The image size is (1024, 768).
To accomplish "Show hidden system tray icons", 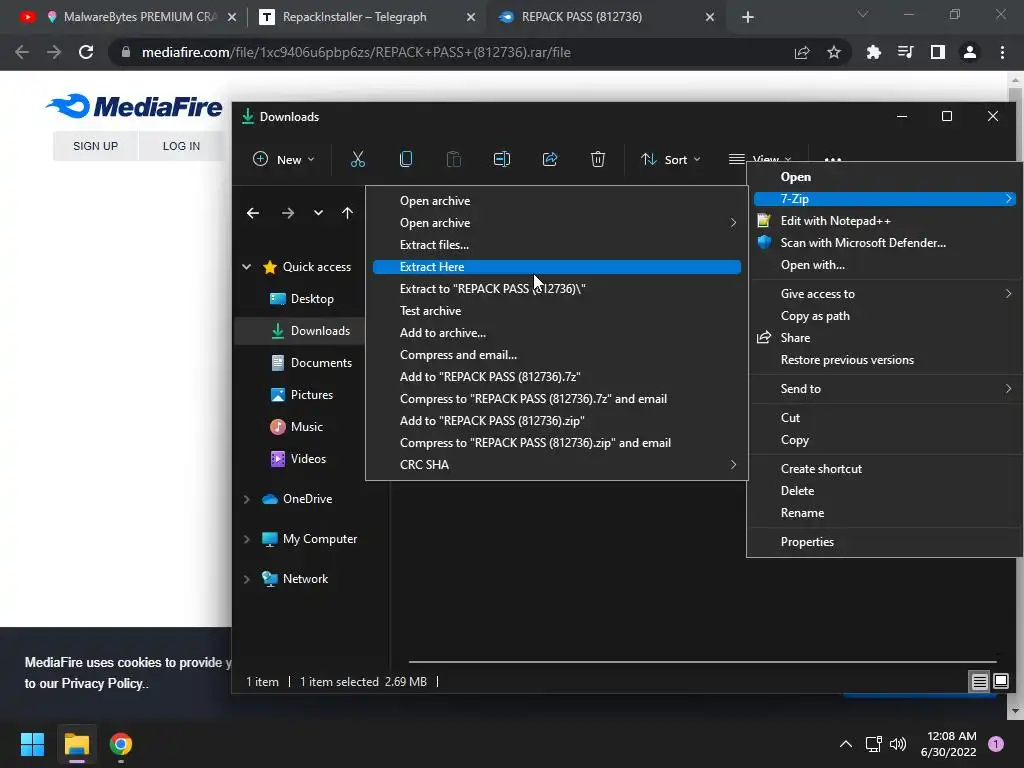I will point(846,744).
